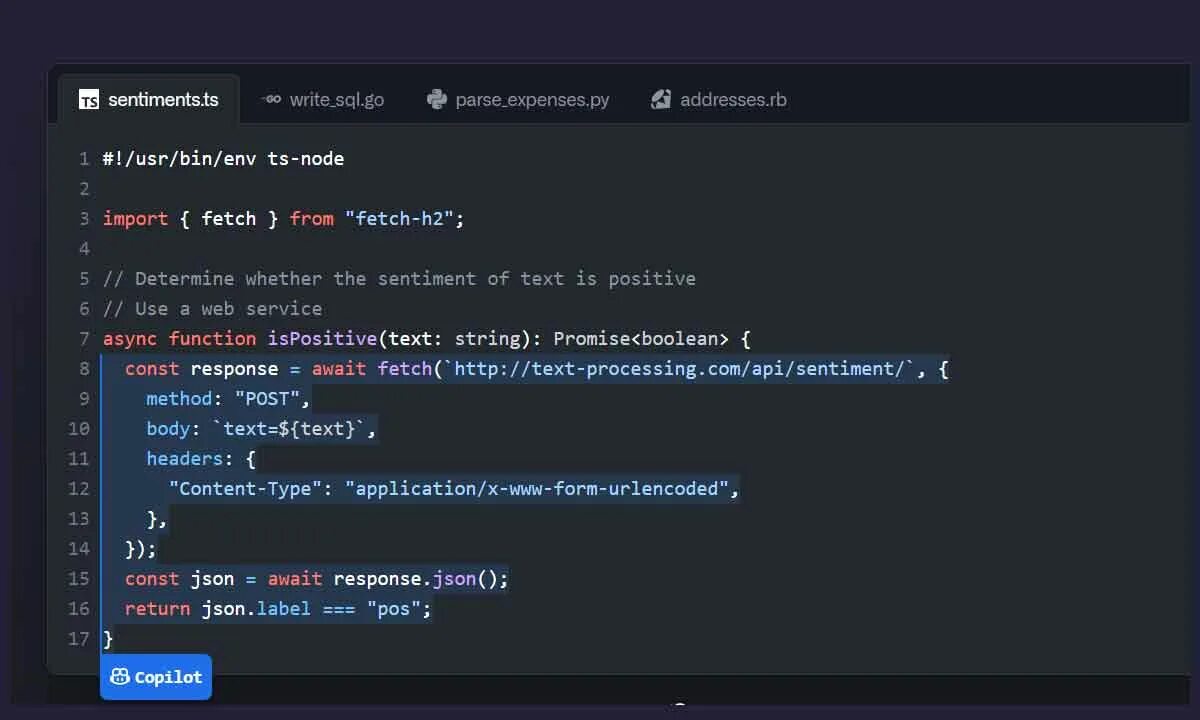1200x720 pixels.
Task: Click the Copilot logo icon in the button
Action: coord(120,677)
